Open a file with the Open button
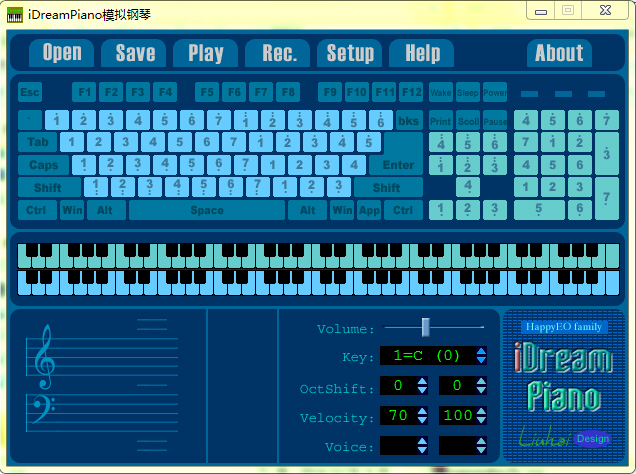This screenshot has height=474, width=636. [62, 53]
